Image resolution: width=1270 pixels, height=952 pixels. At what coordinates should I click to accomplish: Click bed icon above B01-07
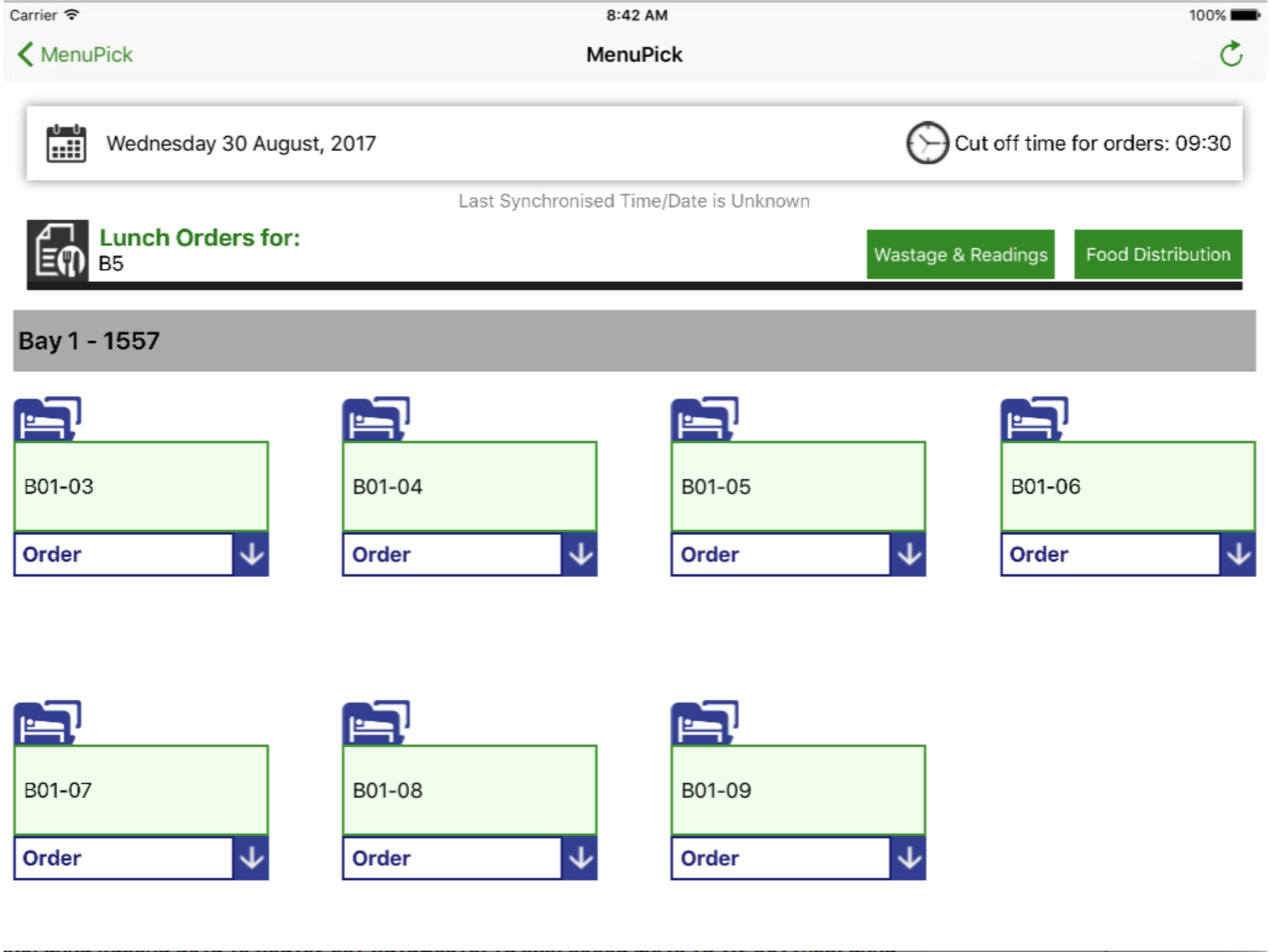point(48,722)
